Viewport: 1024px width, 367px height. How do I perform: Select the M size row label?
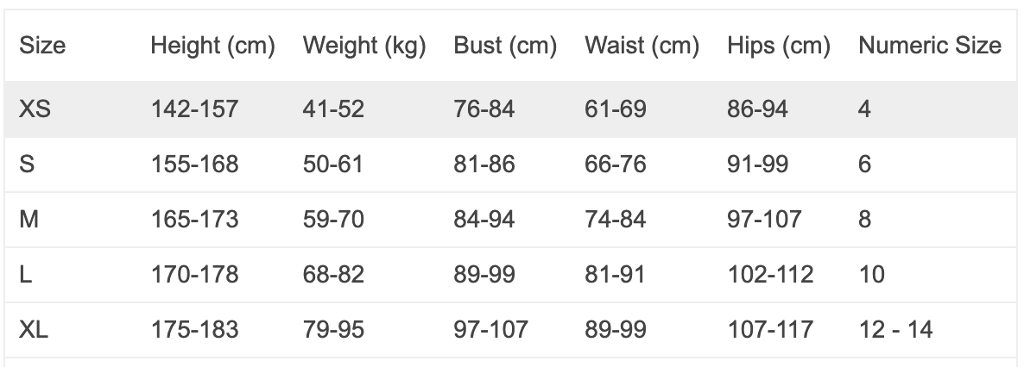[29, 219]
